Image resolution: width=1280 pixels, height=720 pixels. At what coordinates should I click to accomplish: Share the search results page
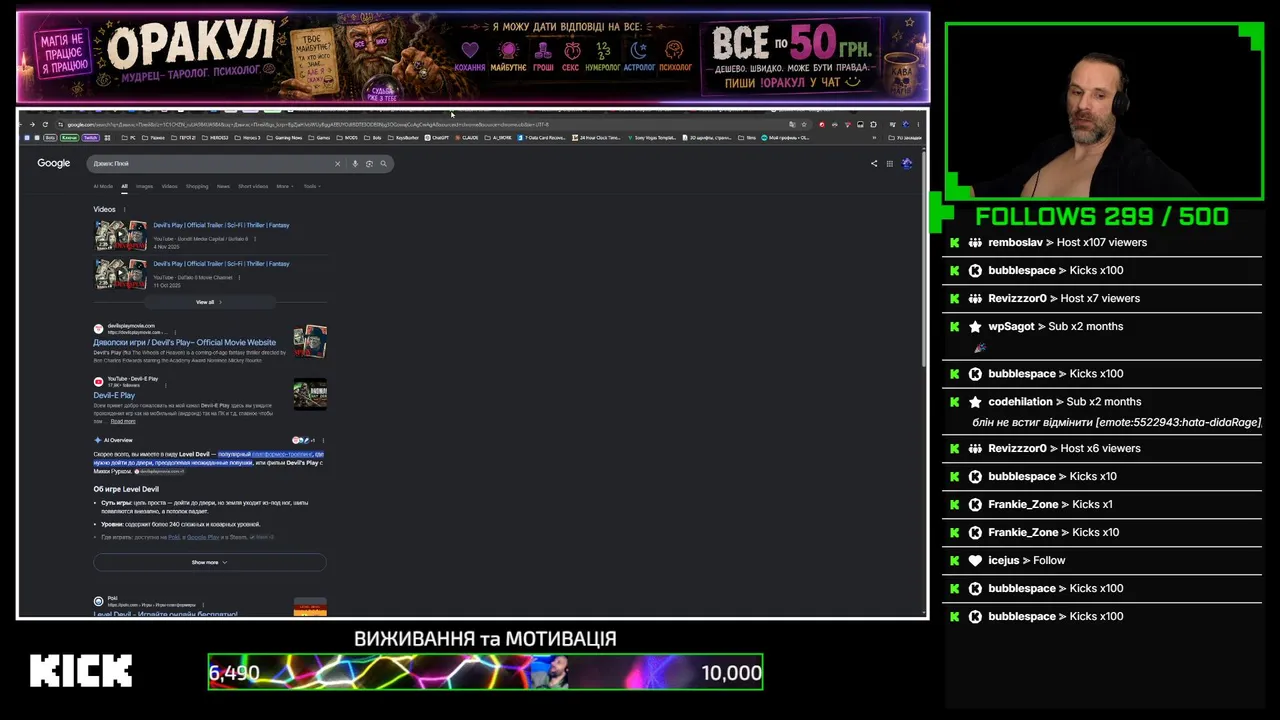point(874,163)
